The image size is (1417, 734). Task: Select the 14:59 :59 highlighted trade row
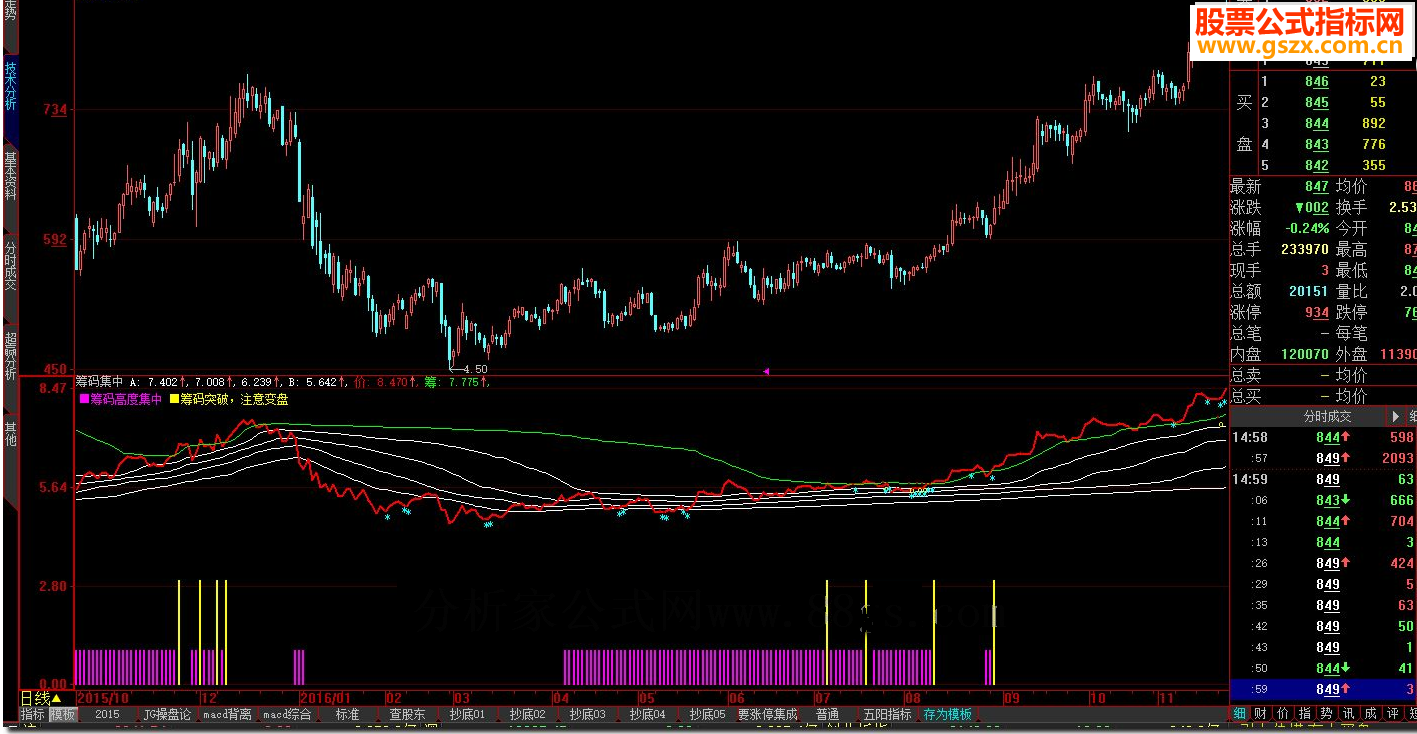[1323, 689]
